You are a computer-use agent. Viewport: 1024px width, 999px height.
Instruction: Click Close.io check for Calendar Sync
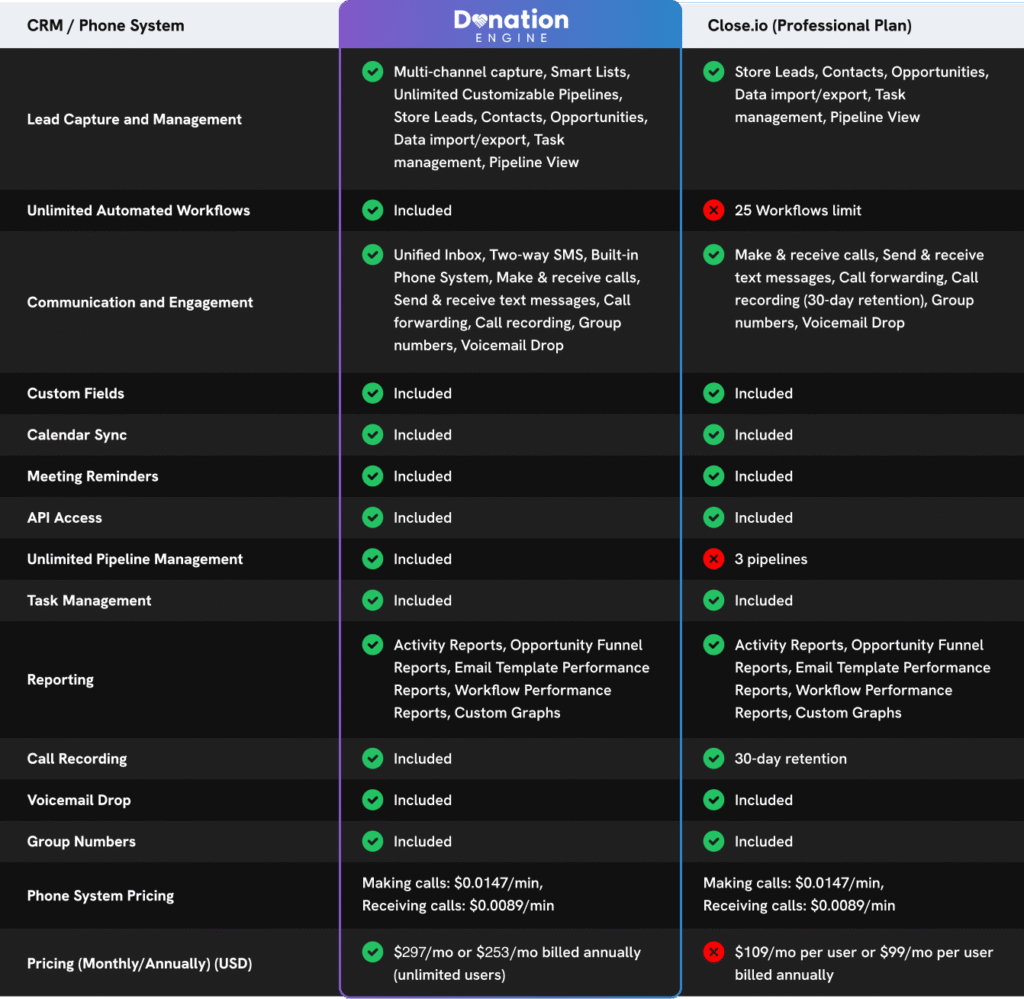[713, 435]
